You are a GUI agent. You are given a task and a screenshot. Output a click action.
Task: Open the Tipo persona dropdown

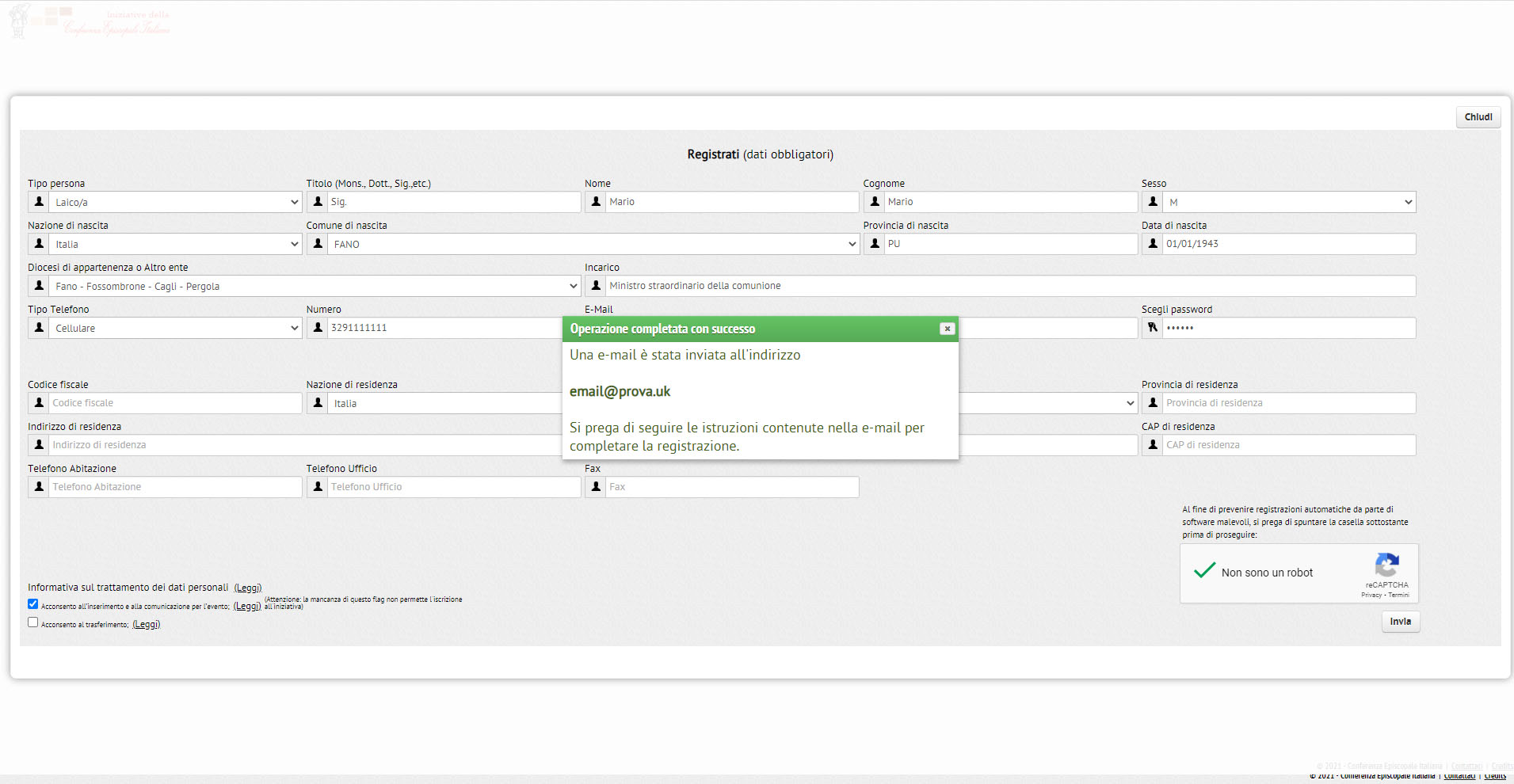175,202
